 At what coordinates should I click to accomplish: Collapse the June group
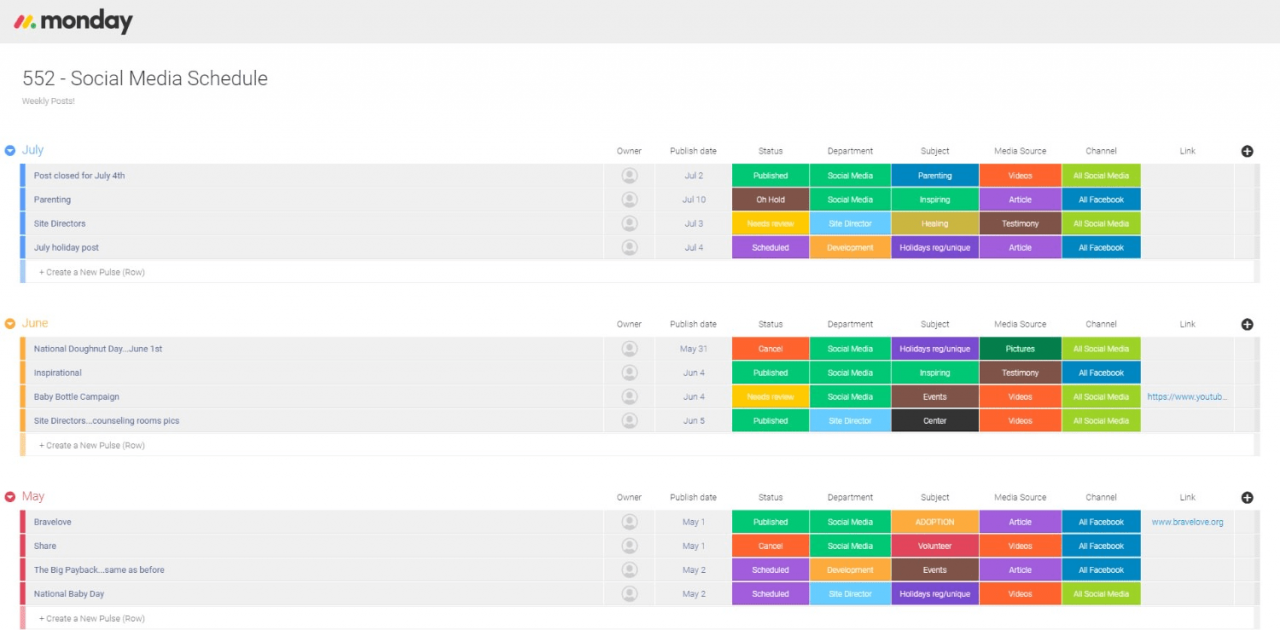click(x=10, y=324)
